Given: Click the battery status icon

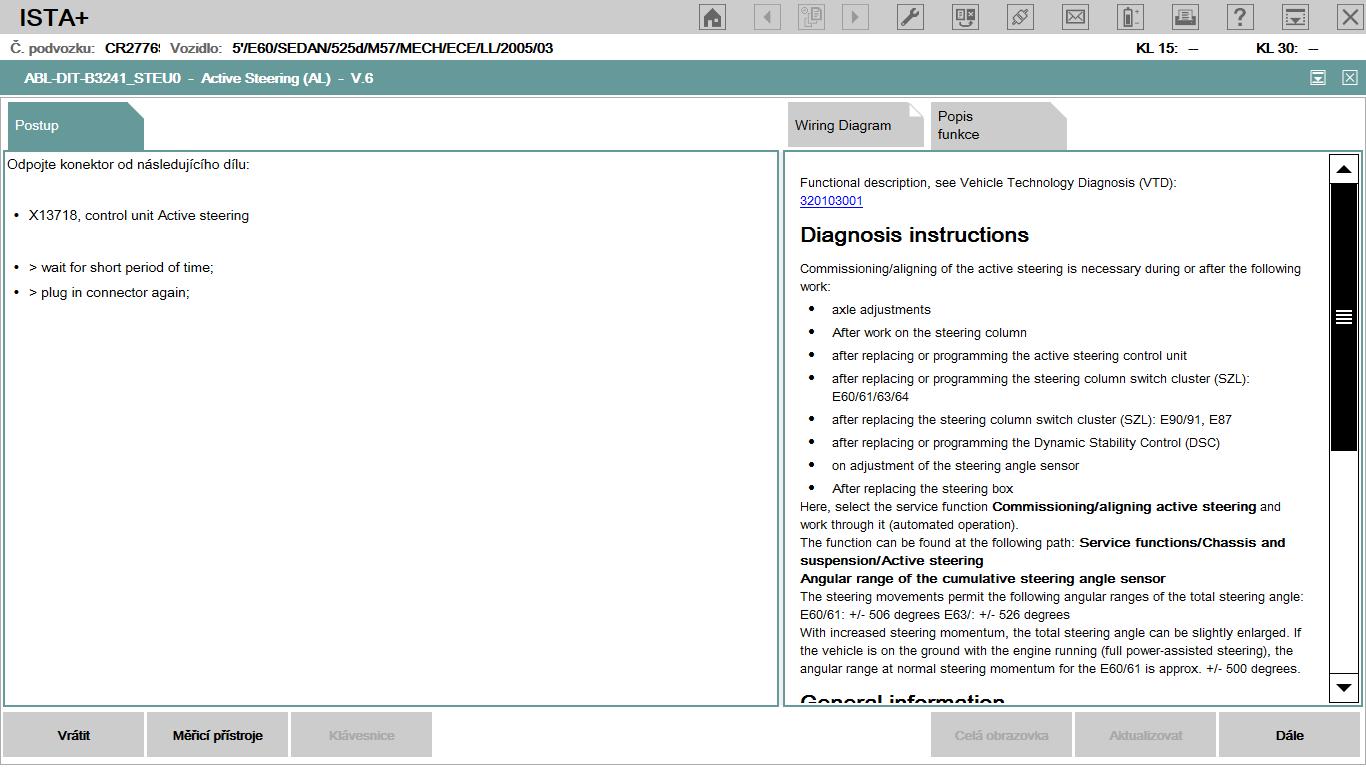Looking at the screenshot, I should [x=1130, y=17].
